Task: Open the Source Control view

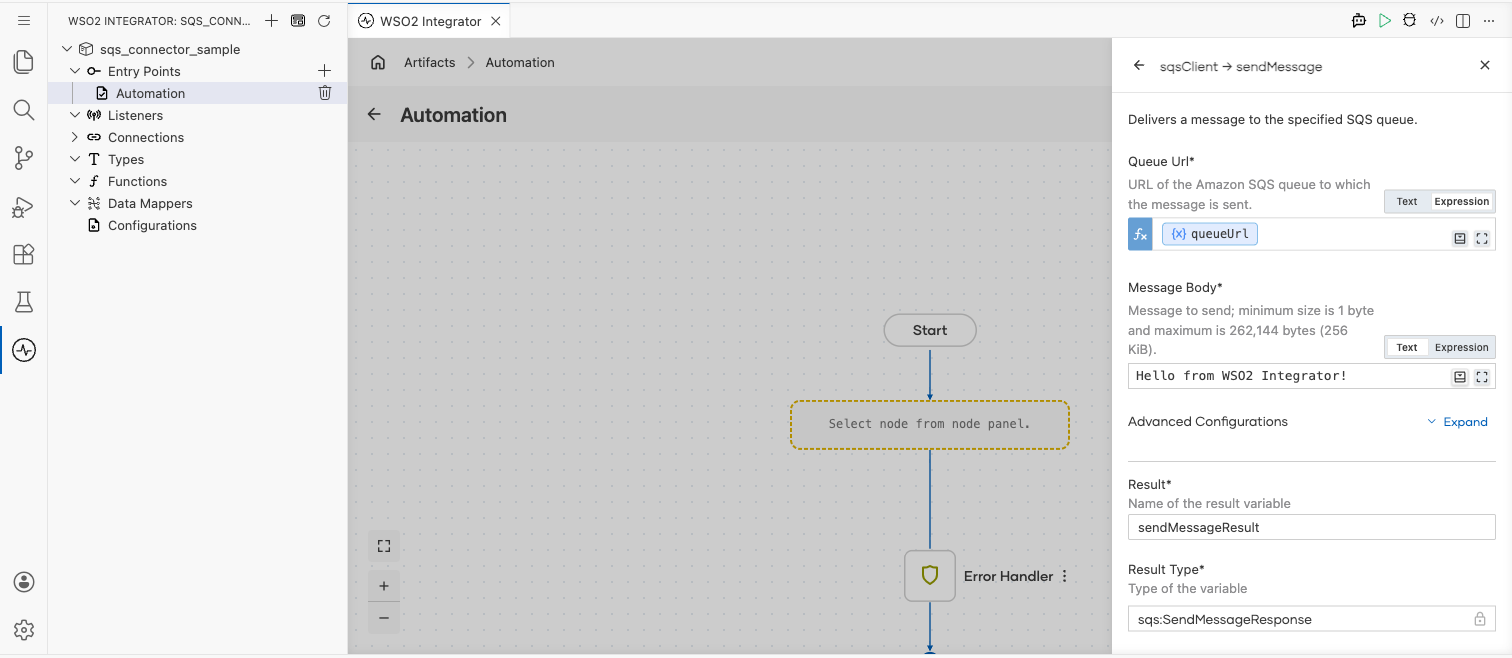Action: [x=24, y=157]
